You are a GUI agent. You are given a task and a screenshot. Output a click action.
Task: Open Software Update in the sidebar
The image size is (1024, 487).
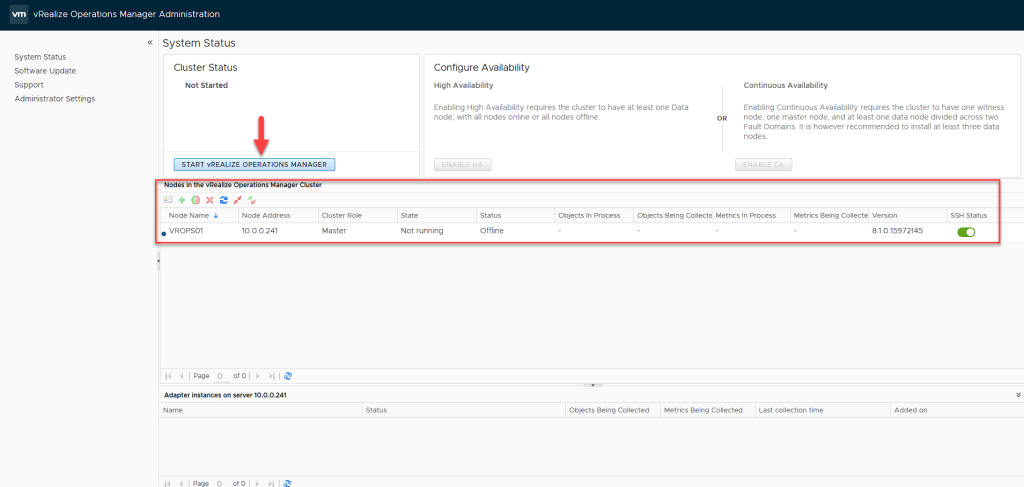click(x=45, y=71)
